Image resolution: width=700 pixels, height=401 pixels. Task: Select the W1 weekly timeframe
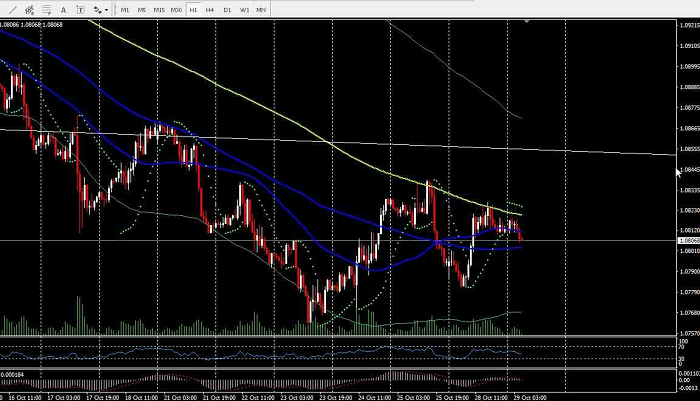[x=243, y=9]
